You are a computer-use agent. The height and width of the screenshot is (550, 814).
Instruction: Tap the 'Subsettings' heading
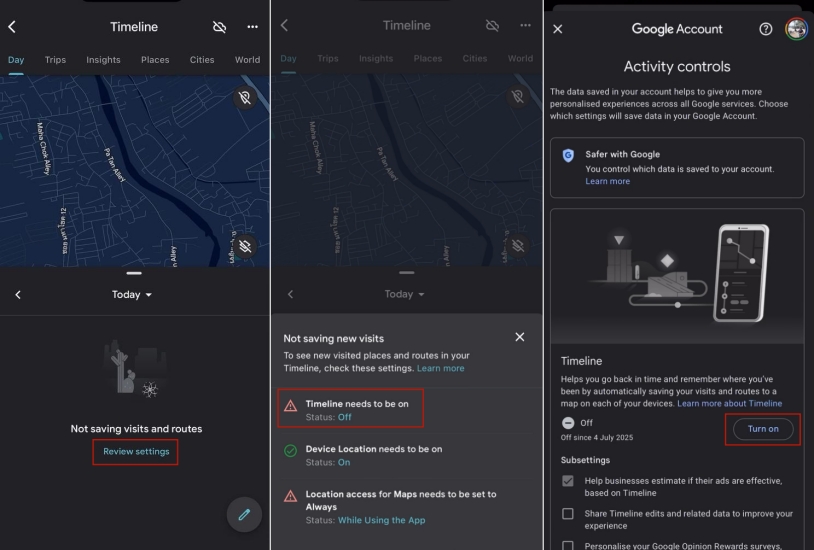tap(585, 460)
